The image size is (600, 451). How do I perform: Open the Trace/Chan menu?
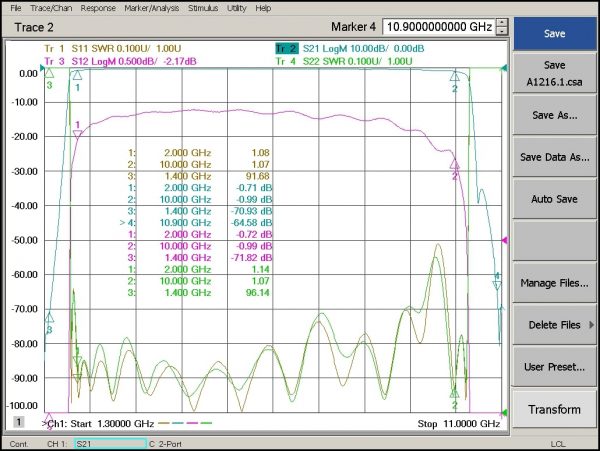[51, 8]
